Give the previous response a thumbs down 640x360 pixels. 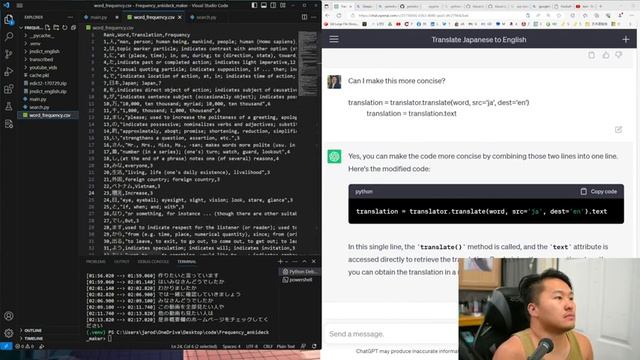click(x=619, y=55)
